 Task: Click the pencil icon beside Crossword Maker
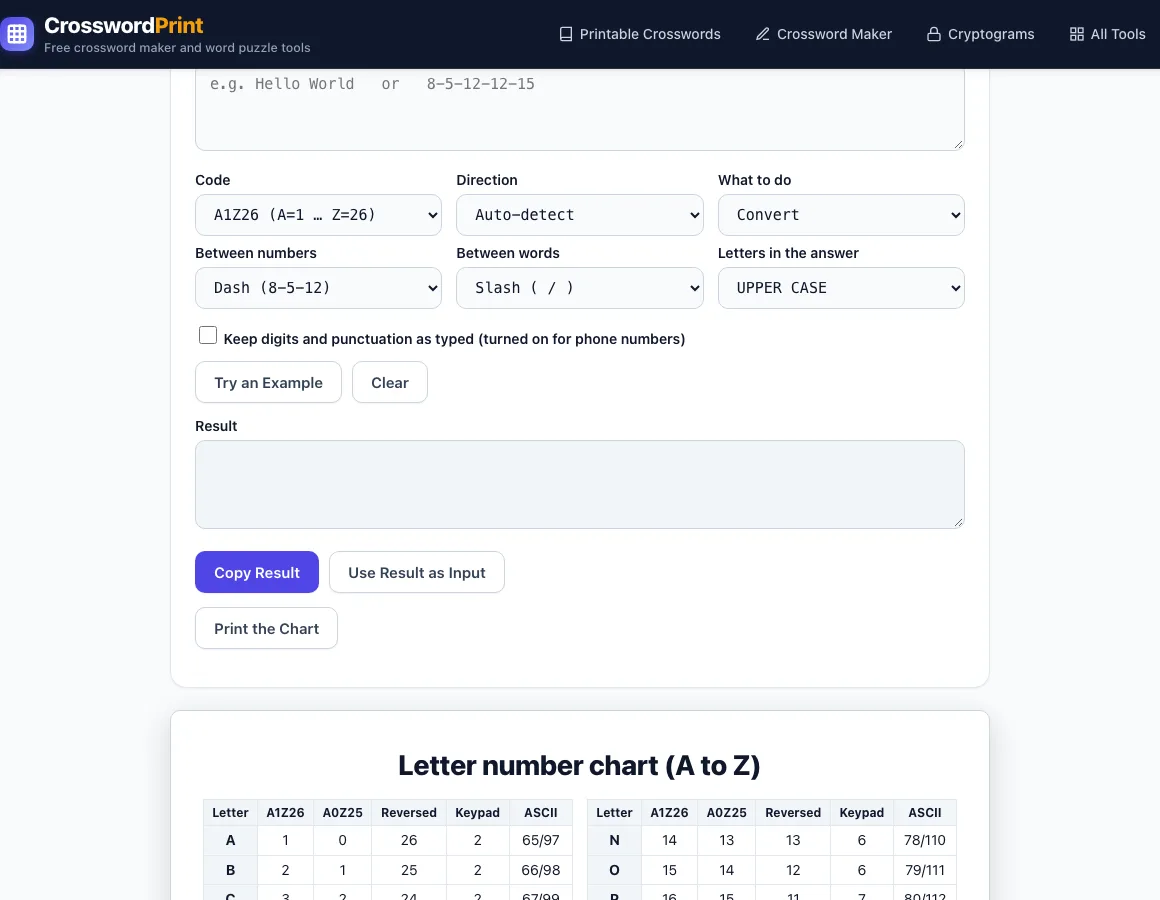coord(763,34)
